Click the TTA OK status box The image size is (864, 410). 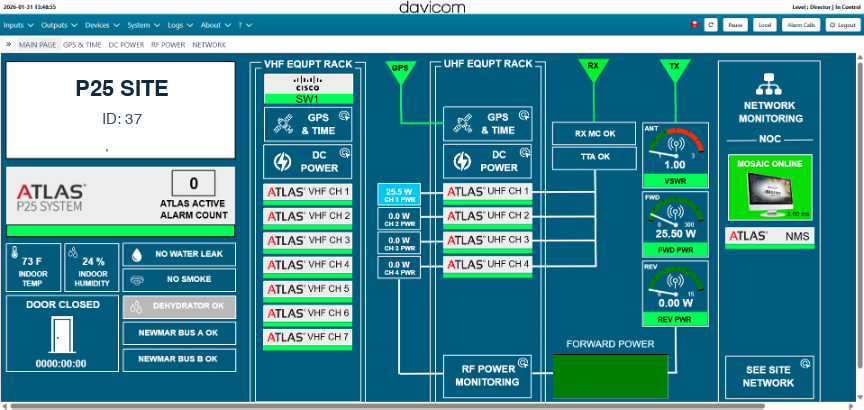coord(595,158)
